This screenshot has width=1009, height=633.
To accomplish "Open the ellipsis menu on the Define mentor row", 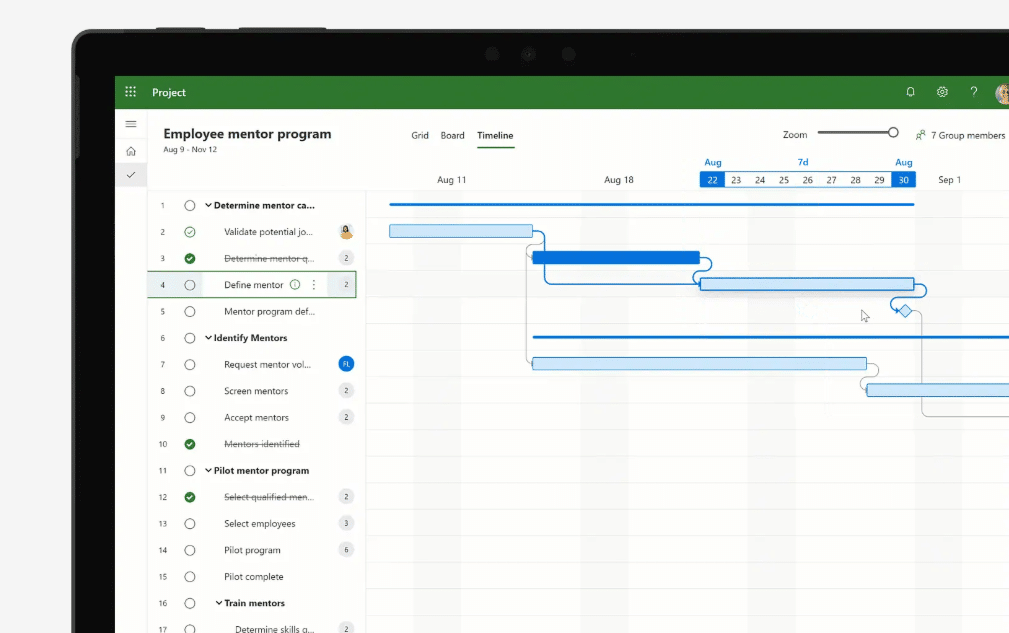I will (313, 284).
